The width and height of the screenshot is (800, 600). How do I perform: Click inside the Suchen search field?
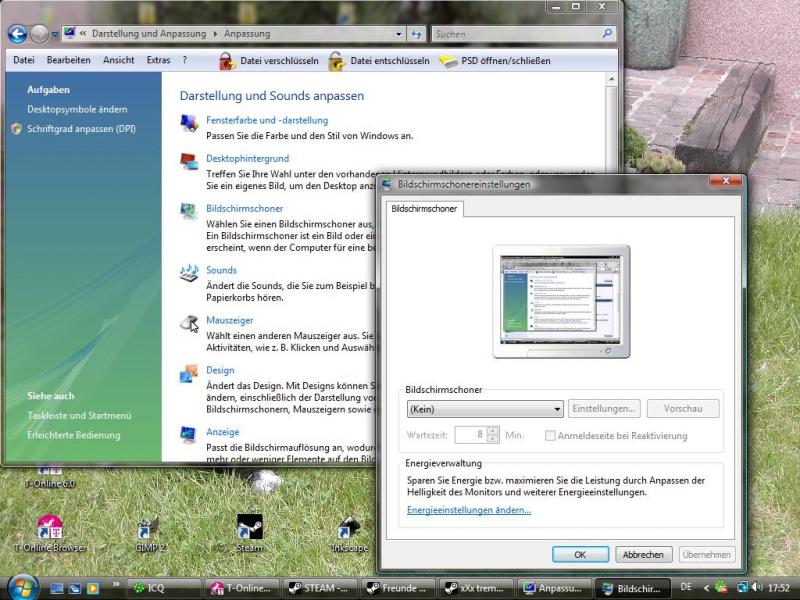pos(515,34)
